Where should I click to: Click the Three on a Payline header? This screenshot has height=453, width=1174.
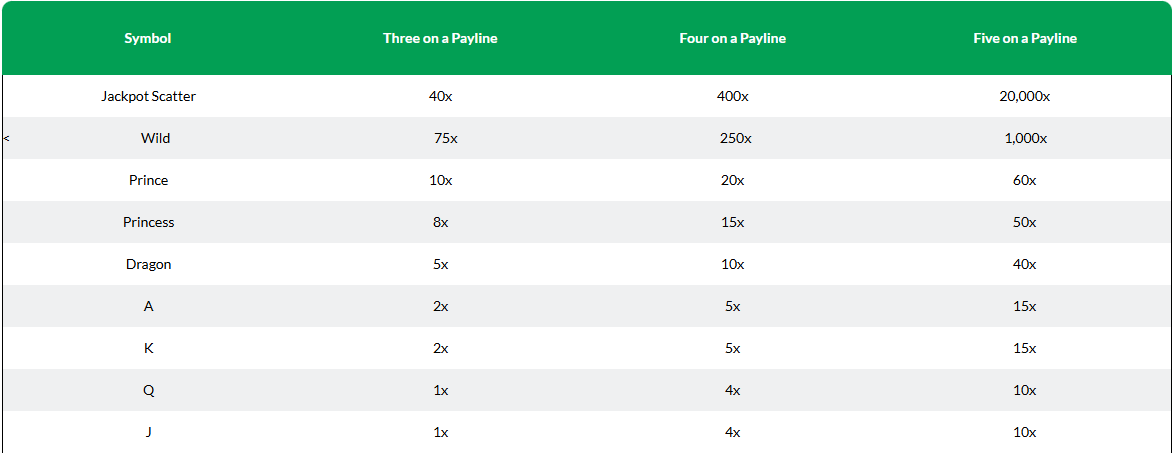pyautogui.click(x=440, y=38)
